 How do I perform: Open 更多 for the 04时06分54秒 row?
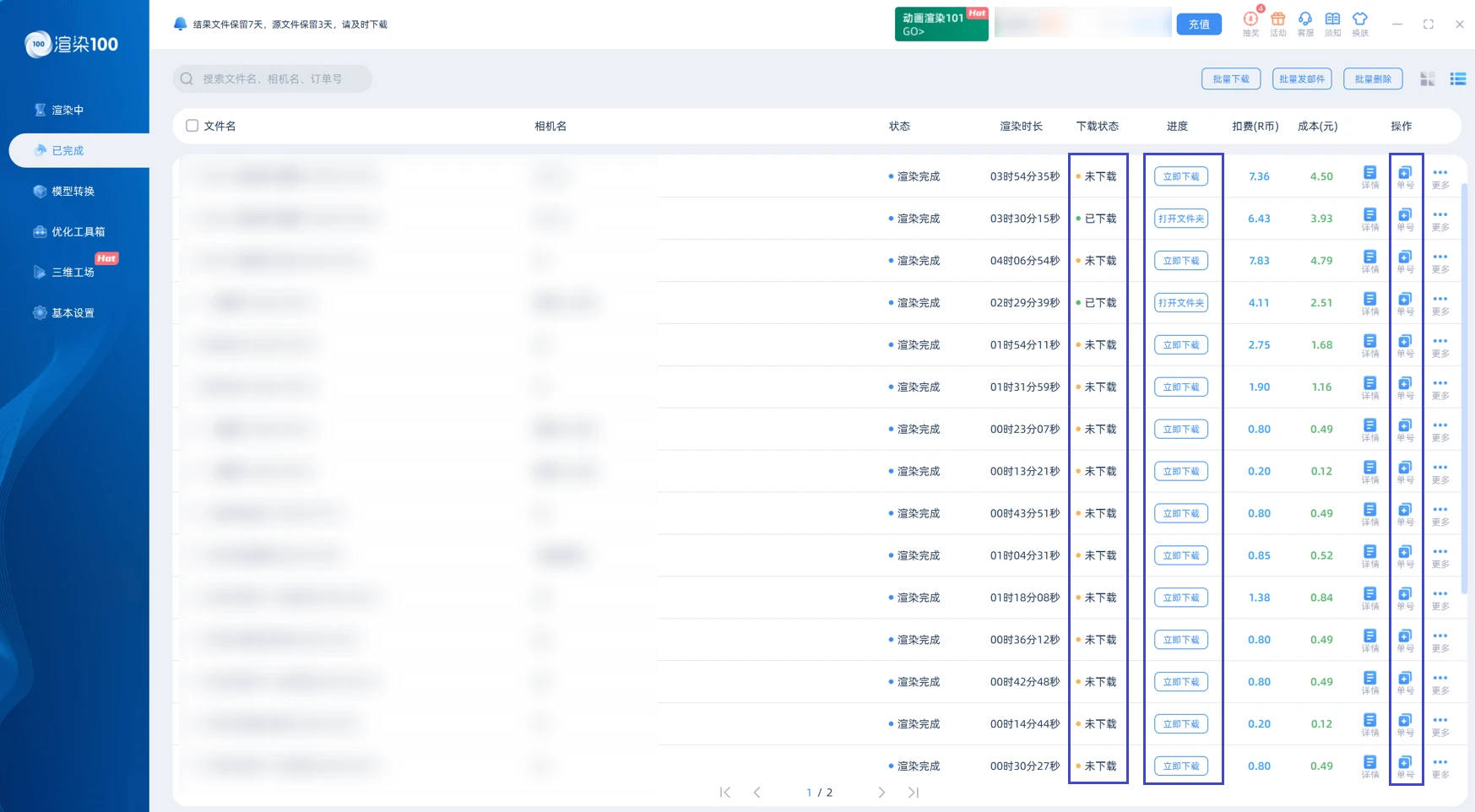[x=1440, y=262]
